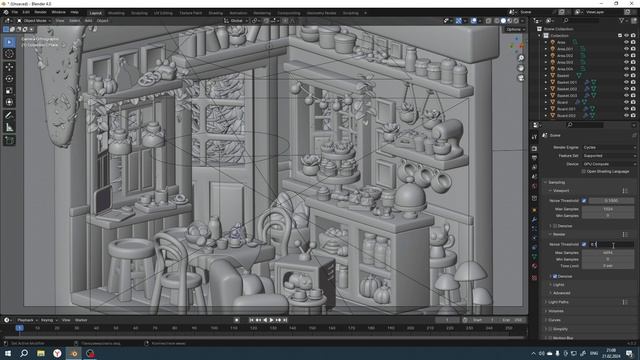Select the Select Box tool in the toolbar
This screenshot has height=360, width=640.
pos(9,42)
